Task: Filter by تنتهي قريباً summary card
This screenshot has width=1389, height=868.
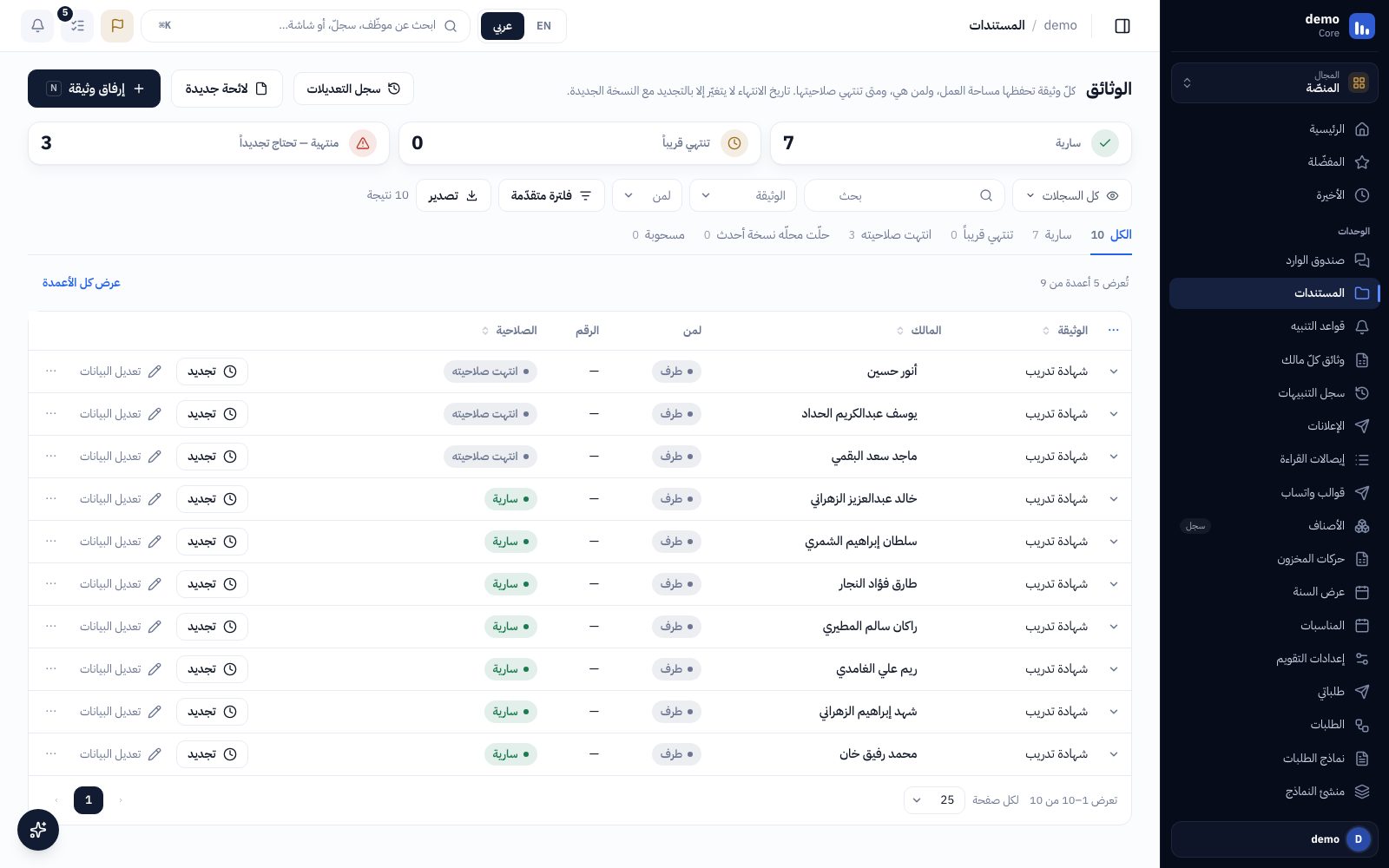Action: point(580,143)
